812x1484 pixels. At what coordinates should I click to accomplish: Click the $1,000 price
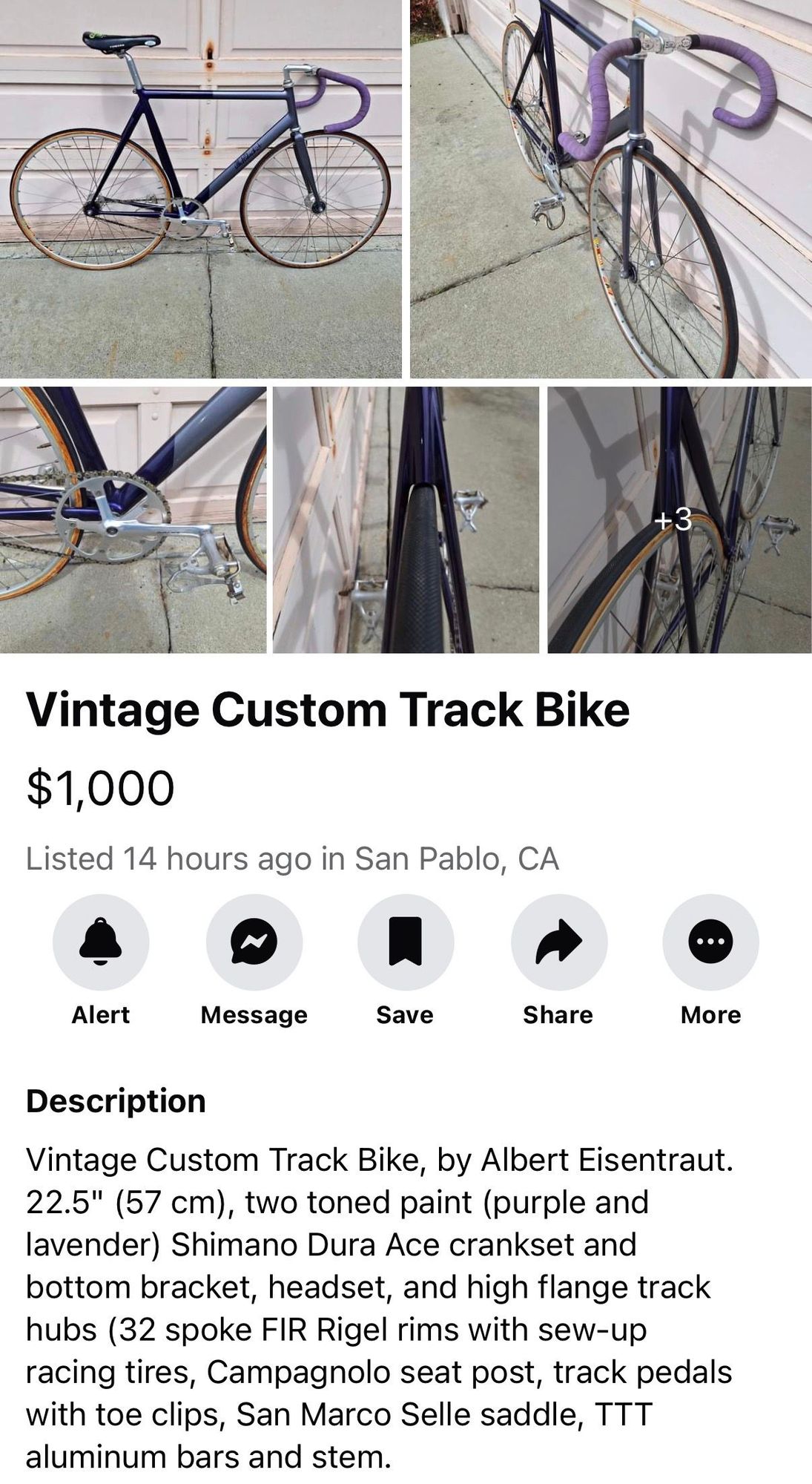[x=100, y=787]
